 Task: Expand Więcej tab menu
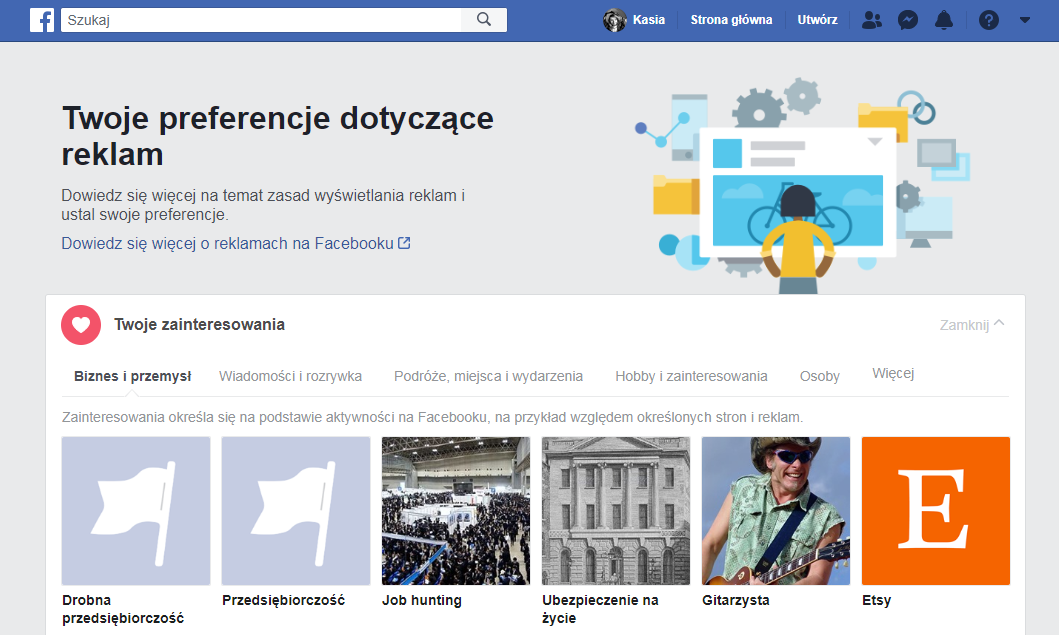893,374
